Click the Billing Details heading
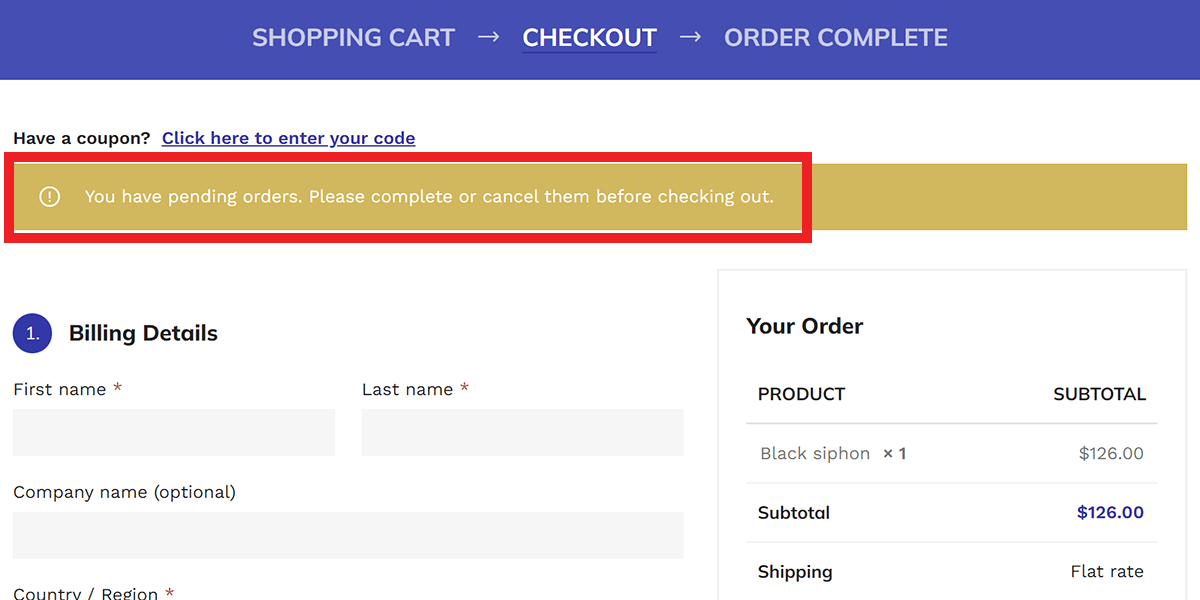 (143, 333)
